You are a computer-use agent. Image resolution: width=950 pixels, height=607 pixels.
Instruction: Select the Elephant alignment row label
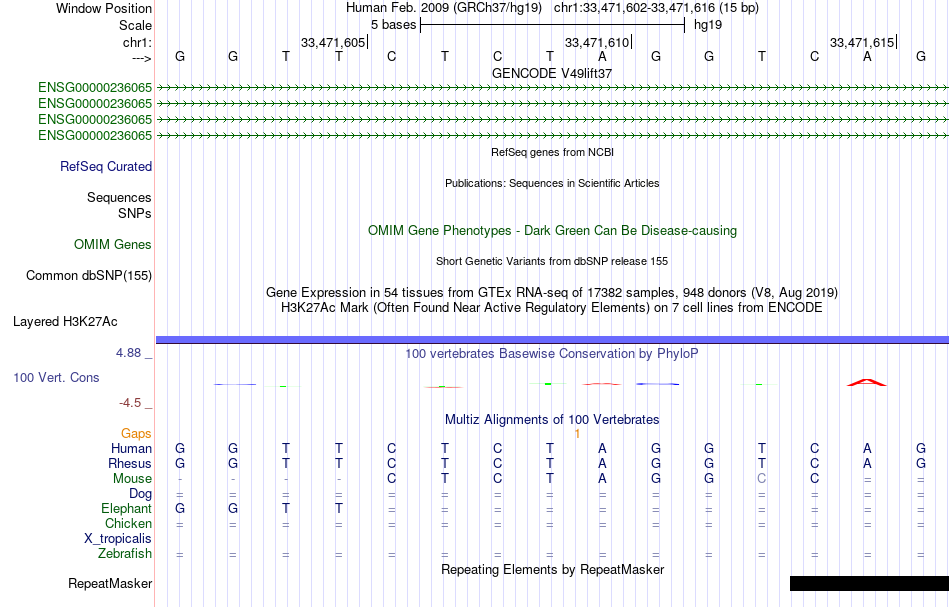pyautogui.click(x=127, y=508)
